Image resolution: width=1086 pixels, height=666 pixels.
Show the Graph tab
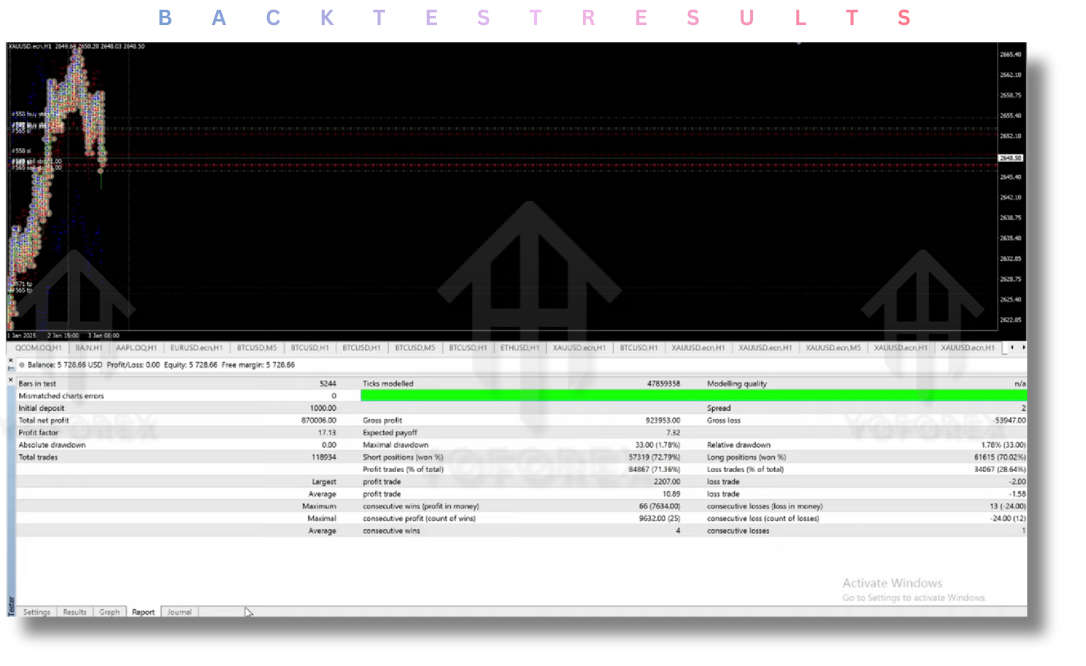pos(109,612)
